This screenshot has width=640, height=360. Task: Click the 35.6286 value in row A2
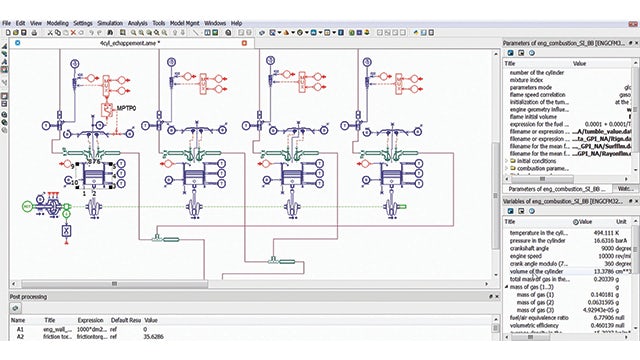154,337
